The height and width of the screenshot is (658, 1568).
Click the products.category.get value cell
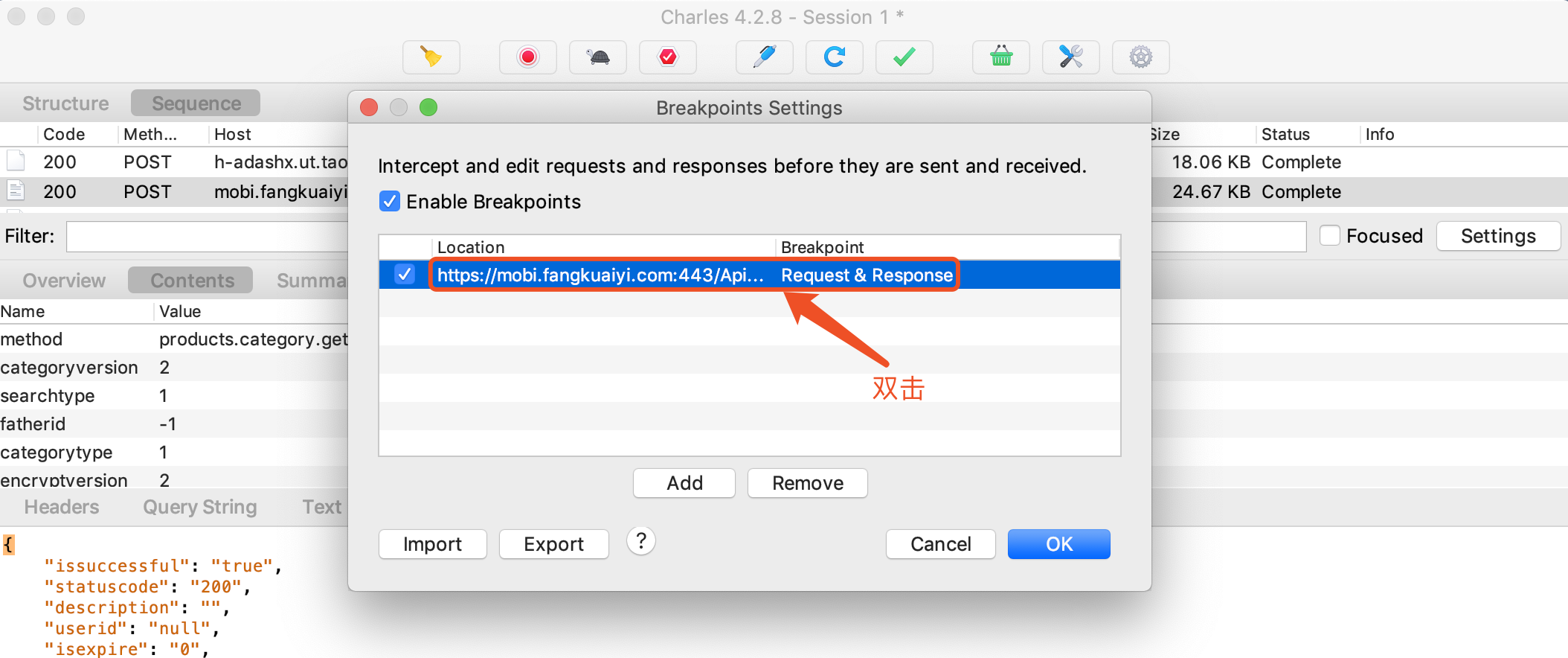click(x=253, y=339)
